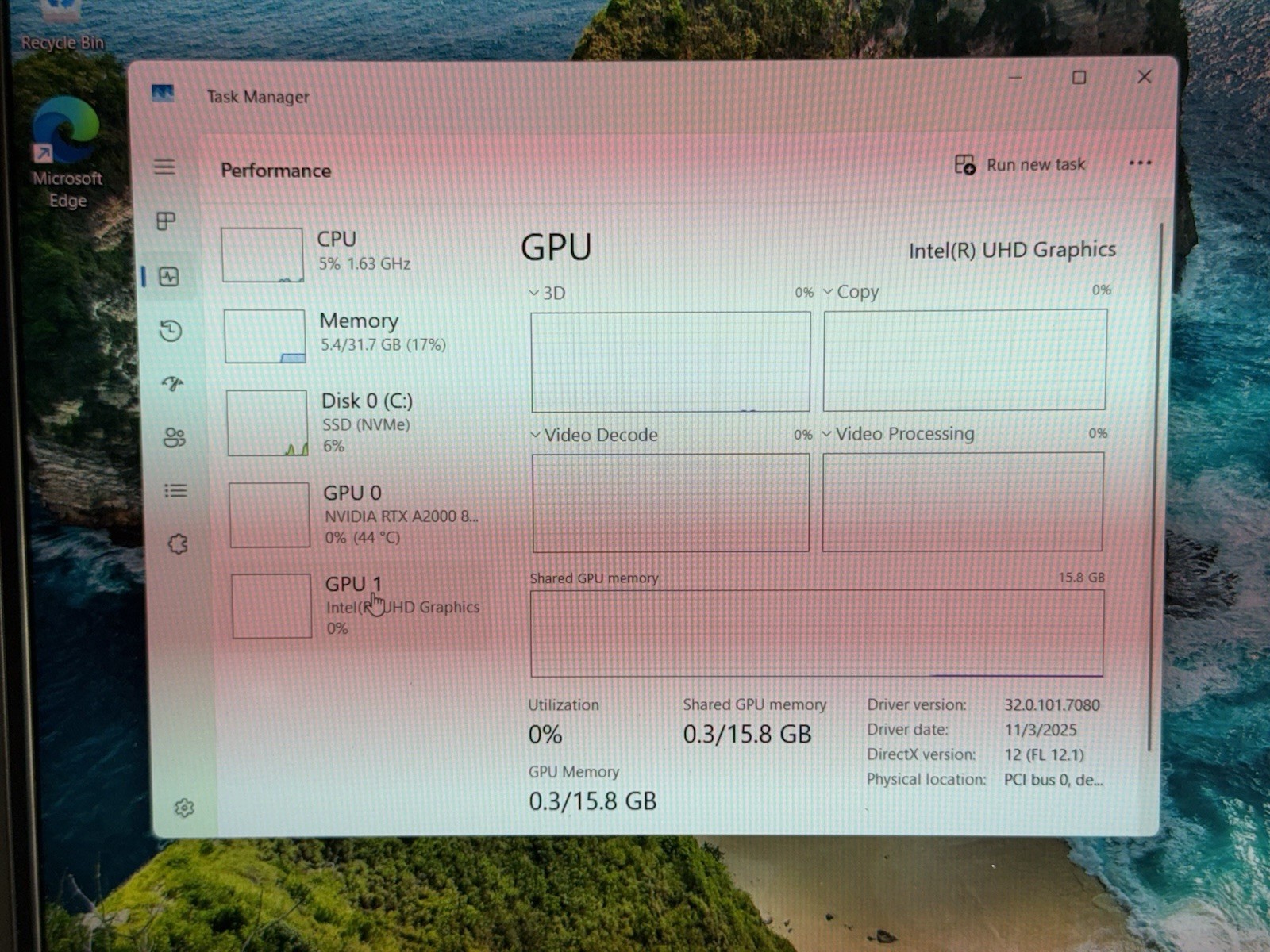Click the Intel(R) UHD Graphics title text

coord(1012,251)
